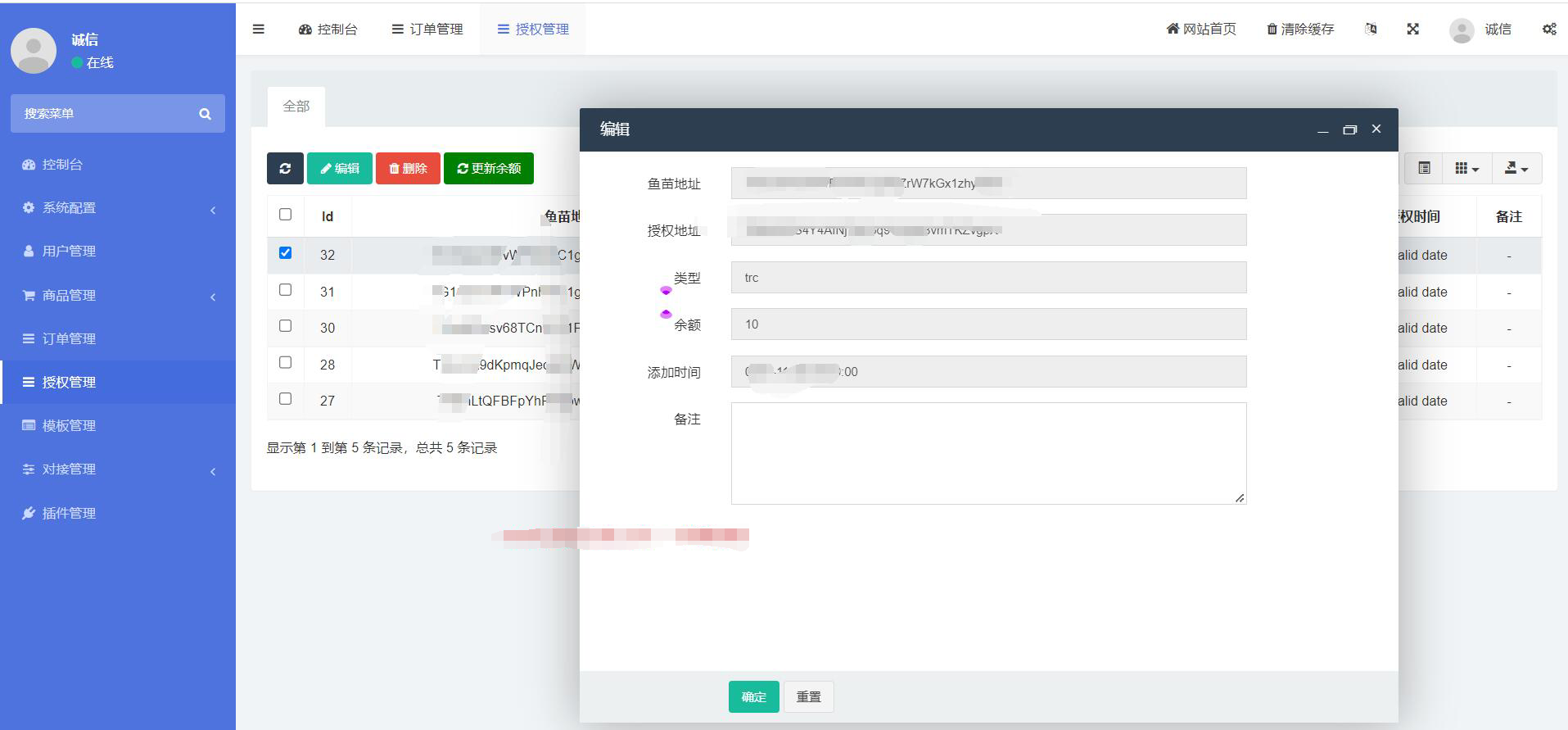Check the checkbox for row Id 28

click(x=285, y=363)
